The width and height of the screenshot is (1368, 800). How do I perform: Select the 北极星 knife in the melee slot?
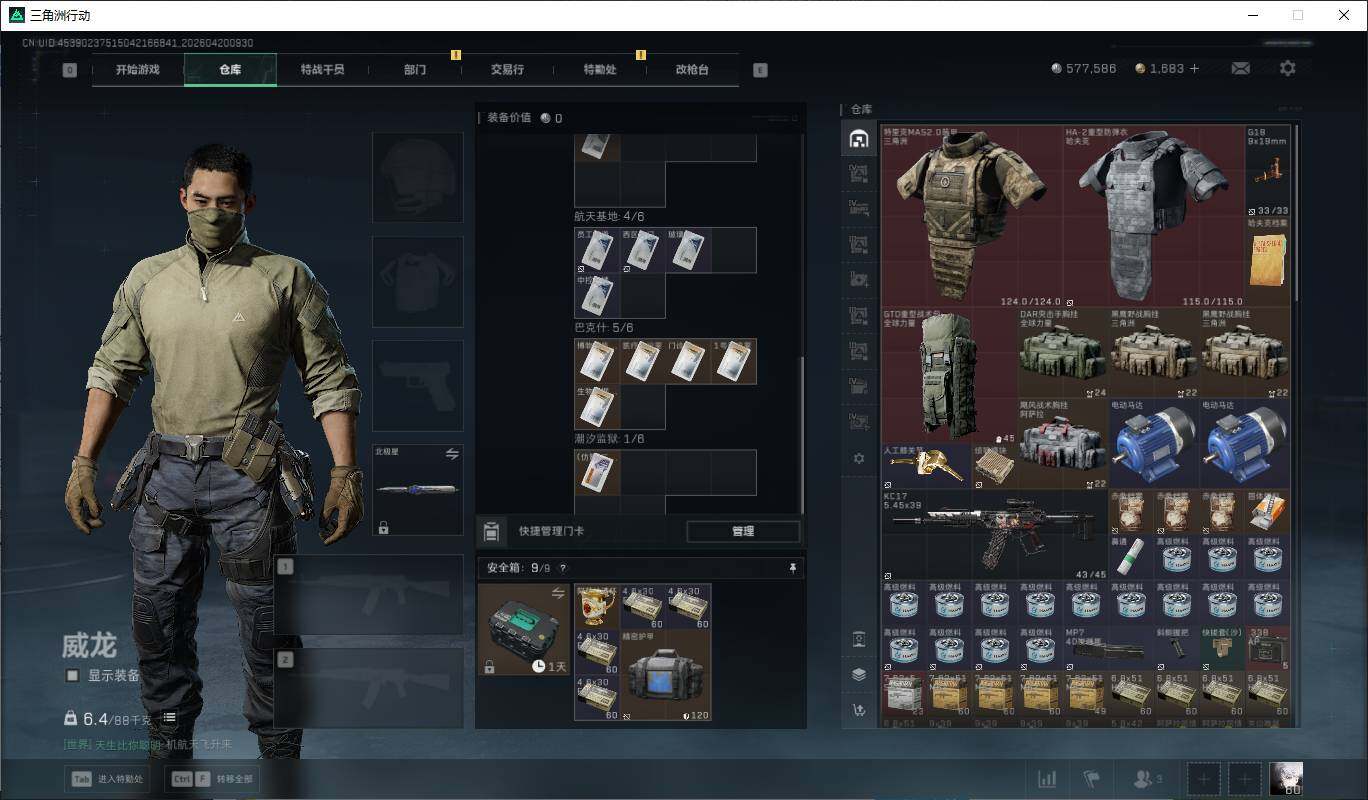pos(418,490)
